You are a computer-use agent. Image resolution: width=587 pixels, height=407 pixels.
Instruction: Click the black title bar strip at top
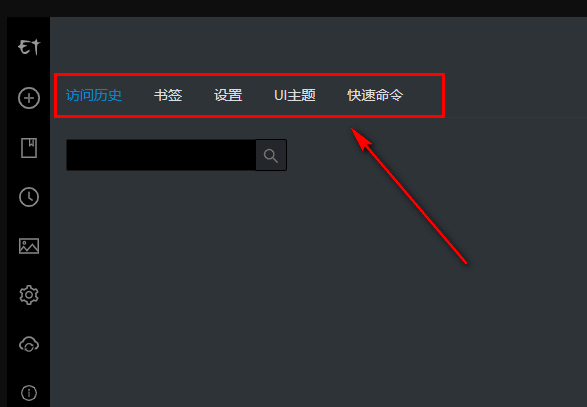pyautogui.click(x=294, y=8)
